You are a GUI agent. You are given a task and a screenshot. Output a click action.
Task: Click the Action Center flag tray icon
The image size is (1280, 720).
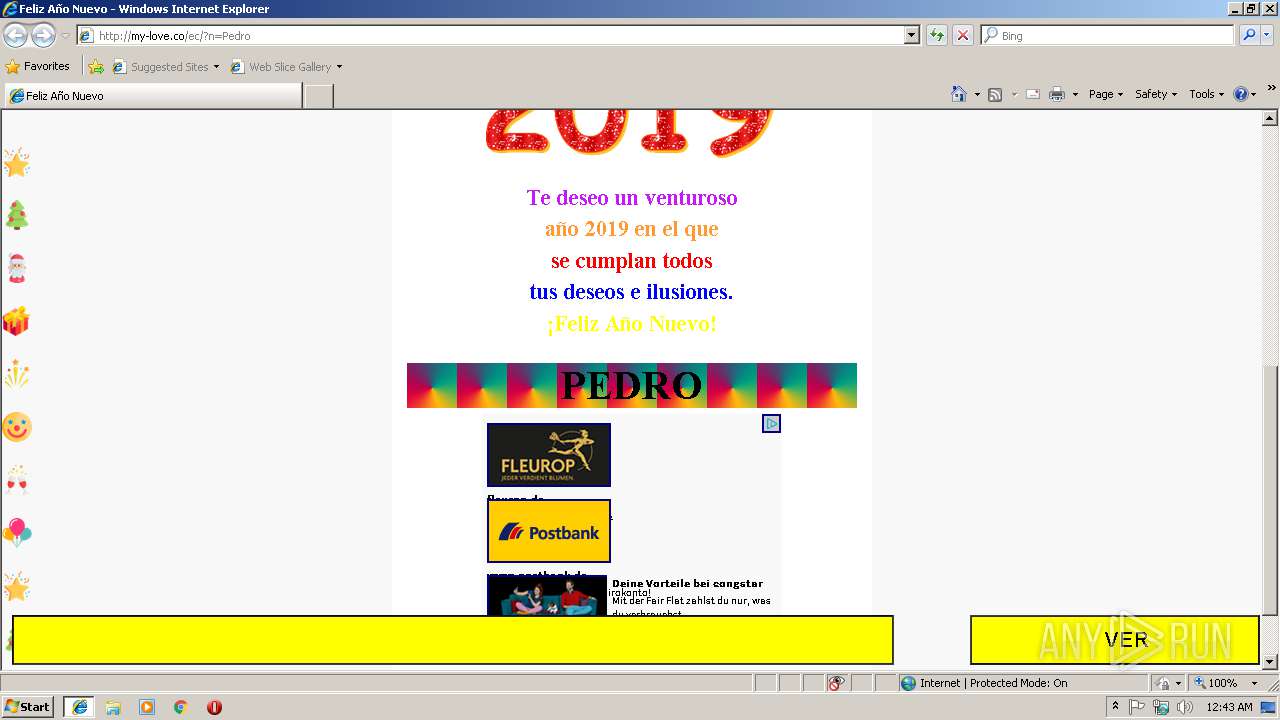(1137, 707)
